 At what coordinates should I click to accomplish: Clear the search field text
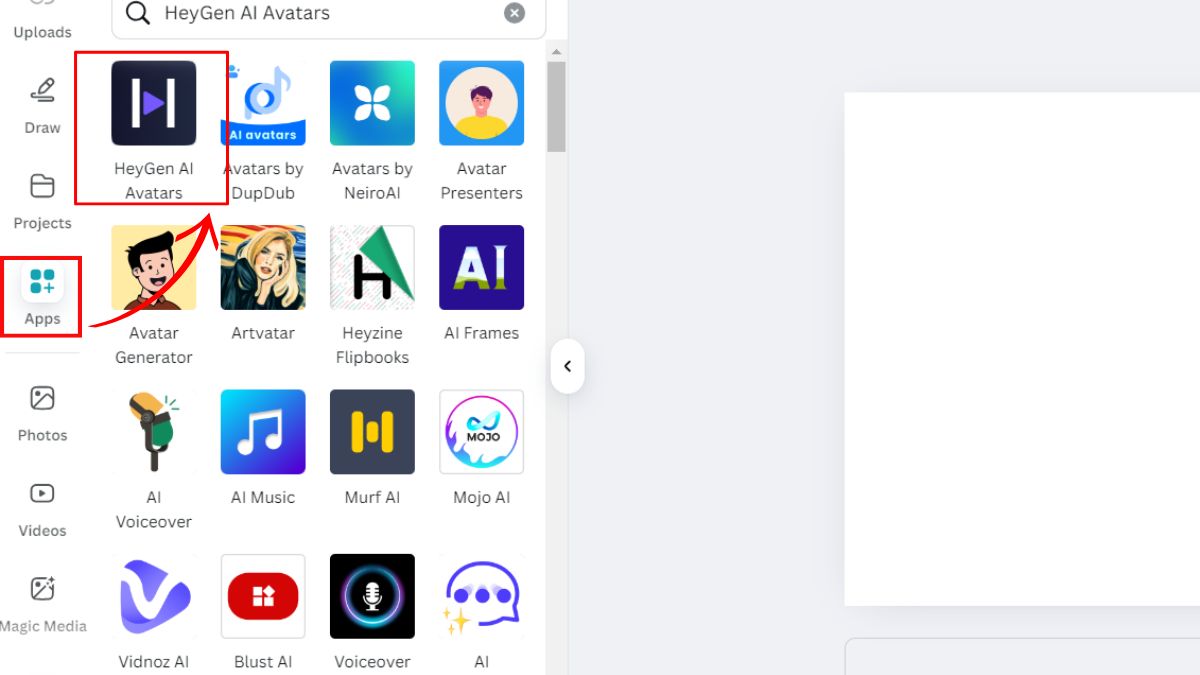tap(514, 13)
